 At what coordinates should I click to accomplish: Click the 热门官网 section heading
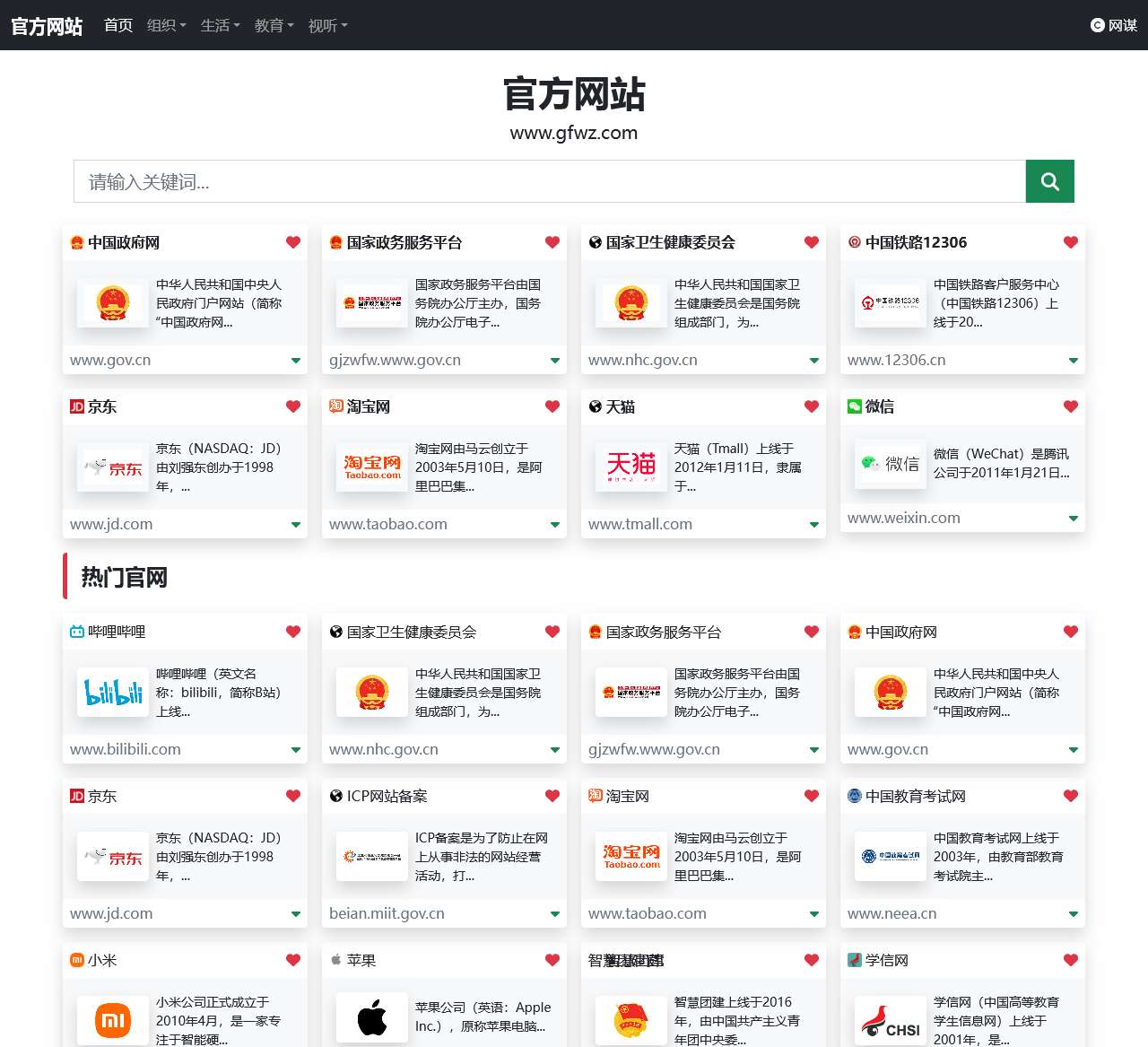coord(125,577)
